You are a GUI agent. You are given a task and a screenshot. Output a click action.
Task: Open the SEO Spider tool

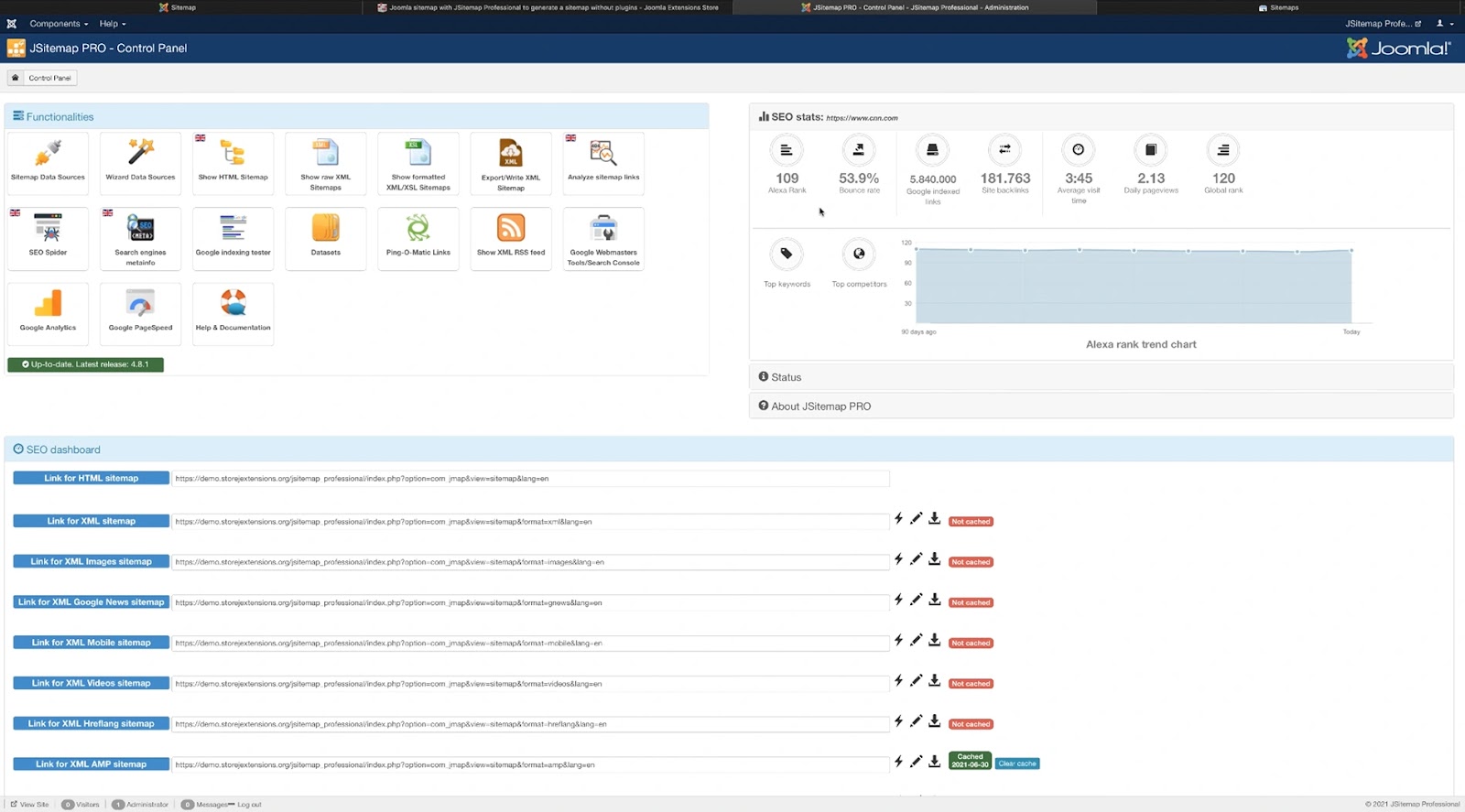(48, 236)
